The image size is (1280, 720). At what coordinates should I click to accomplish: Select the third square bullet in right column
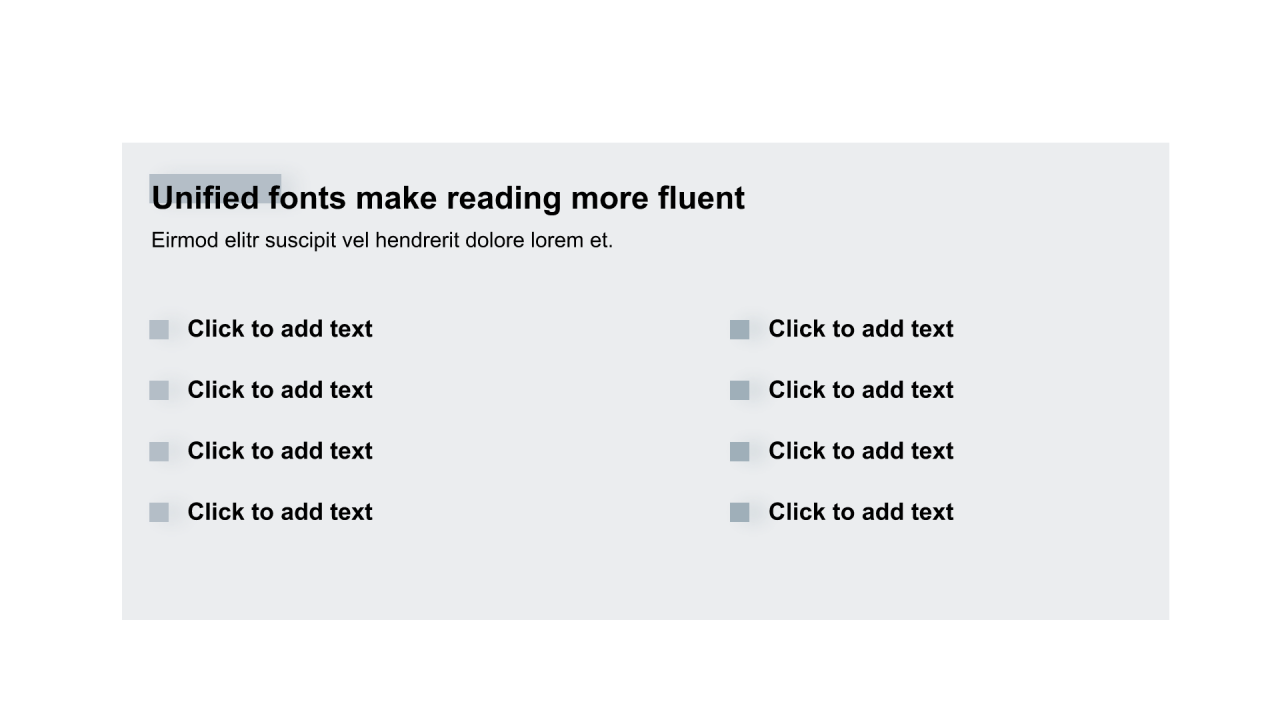tap(740, 452)
